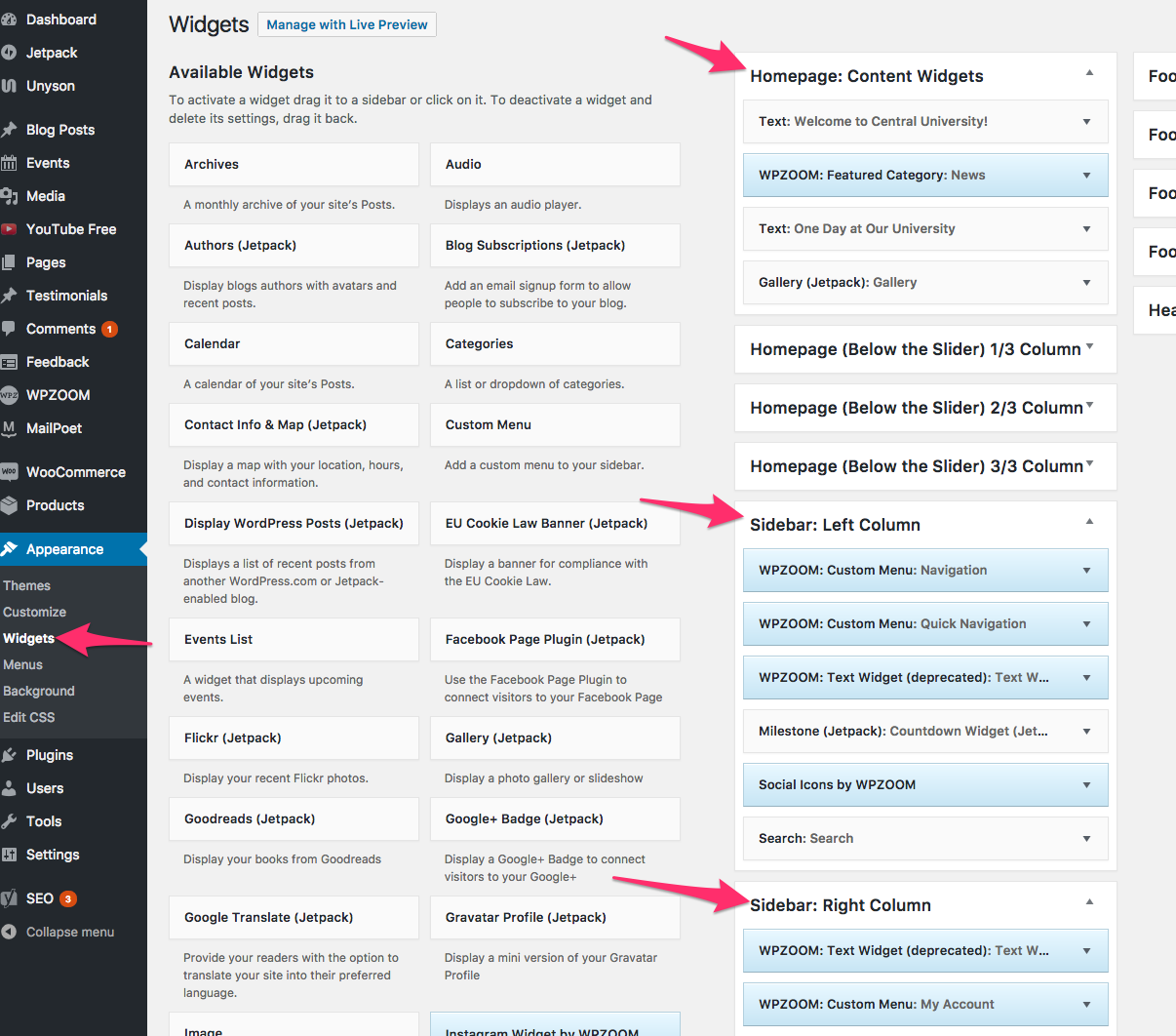Viewport: 1176px width, 1036px height.
Task: Choose the Google Translate (Jetpack) widget
Action: click(294, 918)
